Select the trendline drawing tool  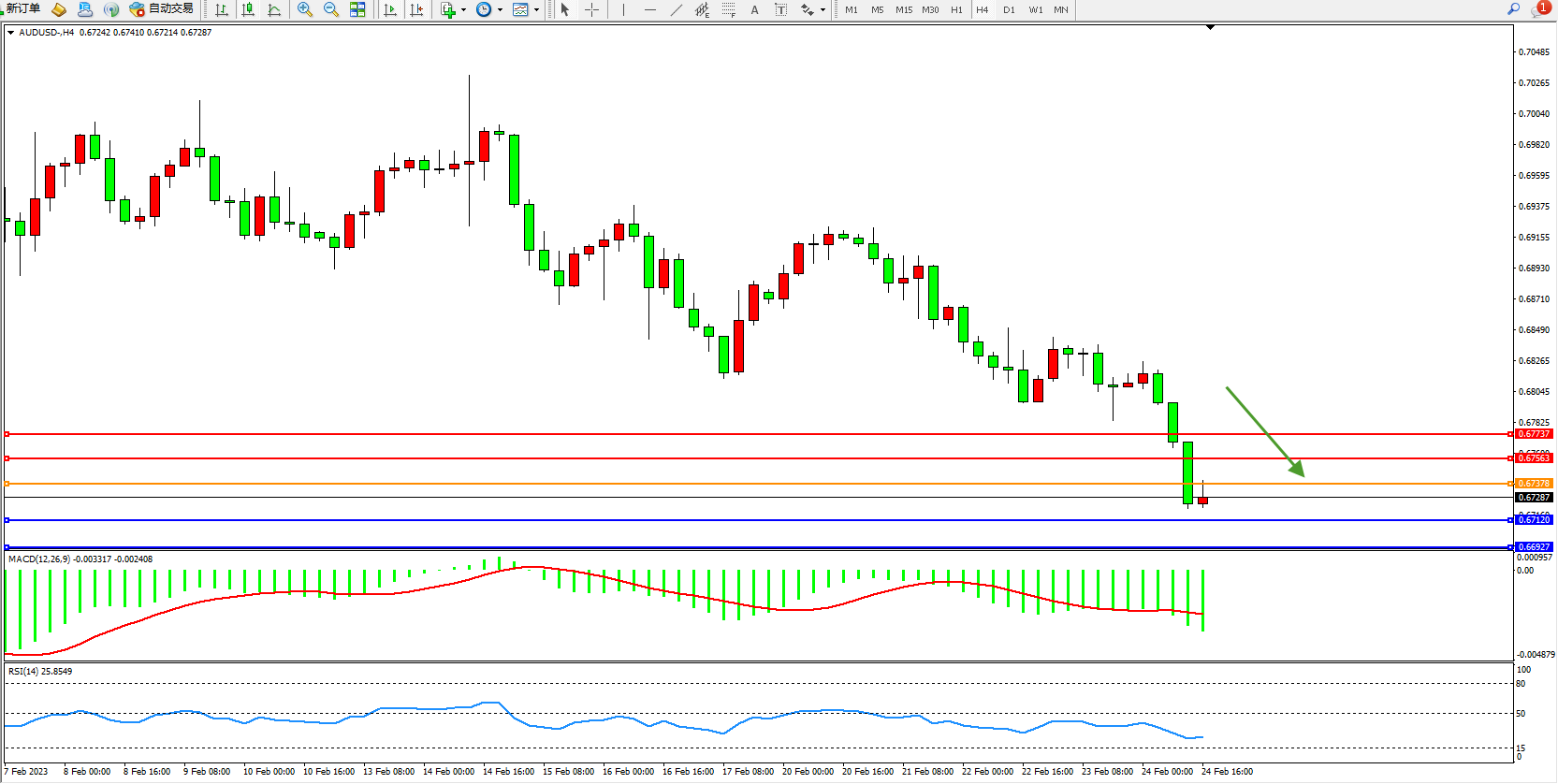pos(677,9)
